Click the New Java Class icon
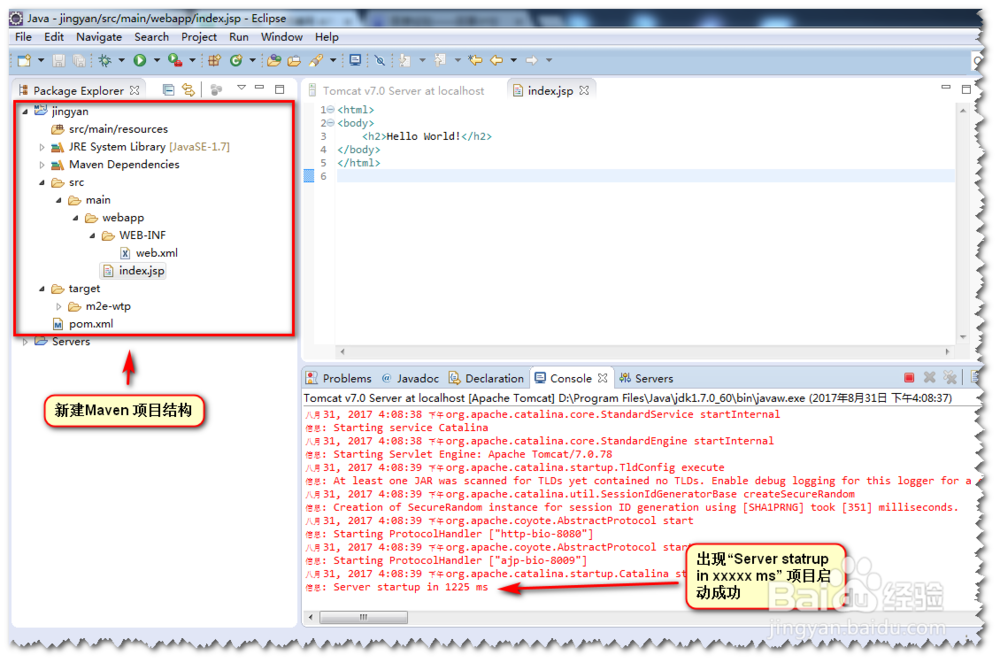Viewport: 1000px width, 663px height. (x=236, y=61)
